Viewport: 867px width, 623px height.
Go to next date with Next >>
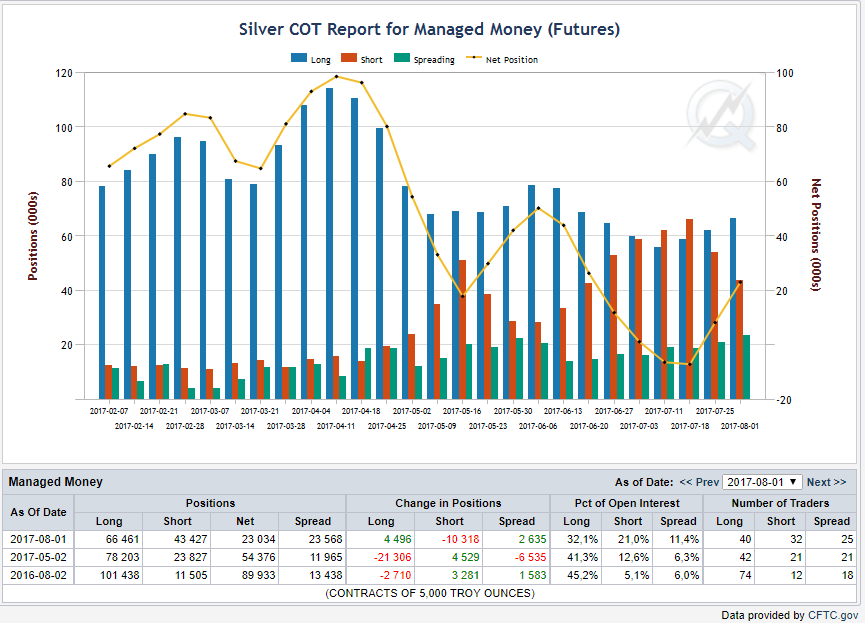pyautogui.click(x=826, y=482)
